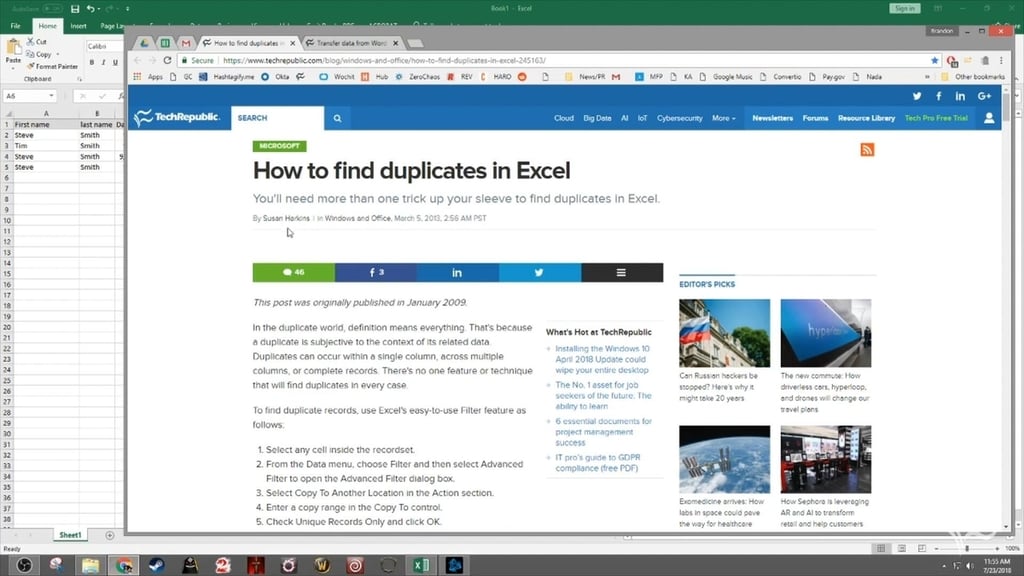The height and width of the screenshot is (576, 1024).
Task: Undo the last action in Excel
Action: click(90, 8)
